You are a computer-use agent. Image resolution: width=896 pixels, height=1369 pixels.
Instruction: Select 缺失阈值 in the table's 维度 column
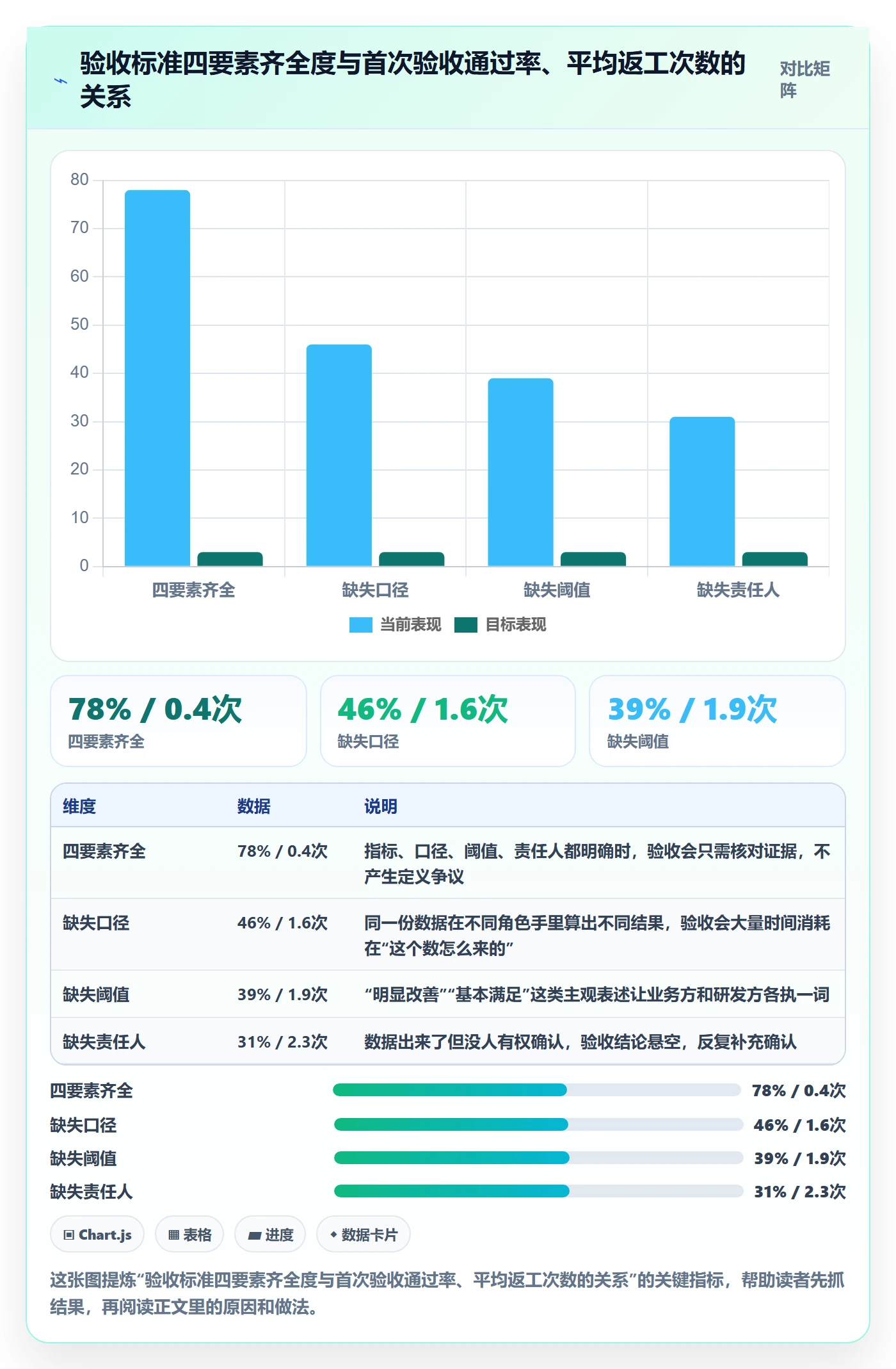click(x=96, y=994)
